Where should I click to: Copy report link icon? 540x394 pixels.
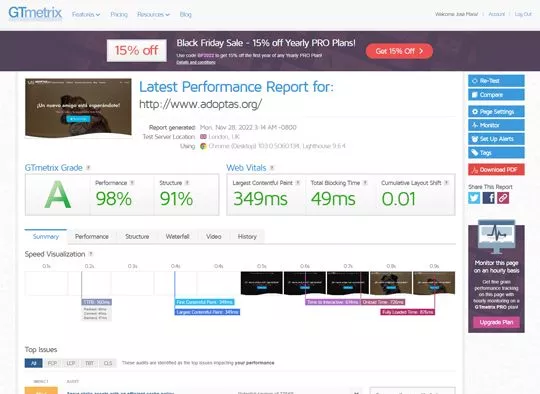pos(503,198)
